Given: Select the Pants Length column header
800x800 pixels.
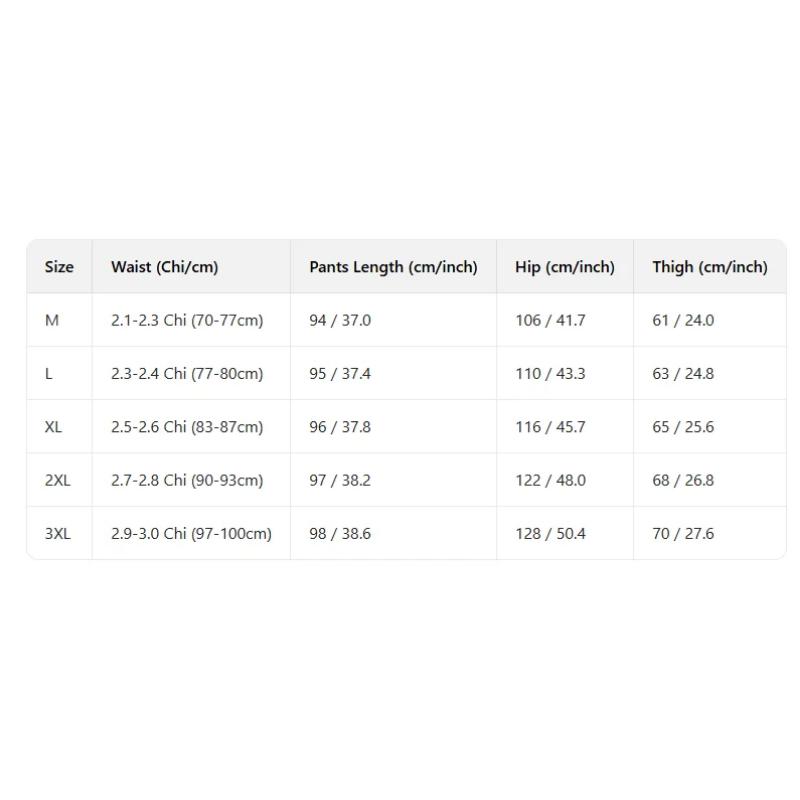Looking at the screenshot, I should coord(393,267).
